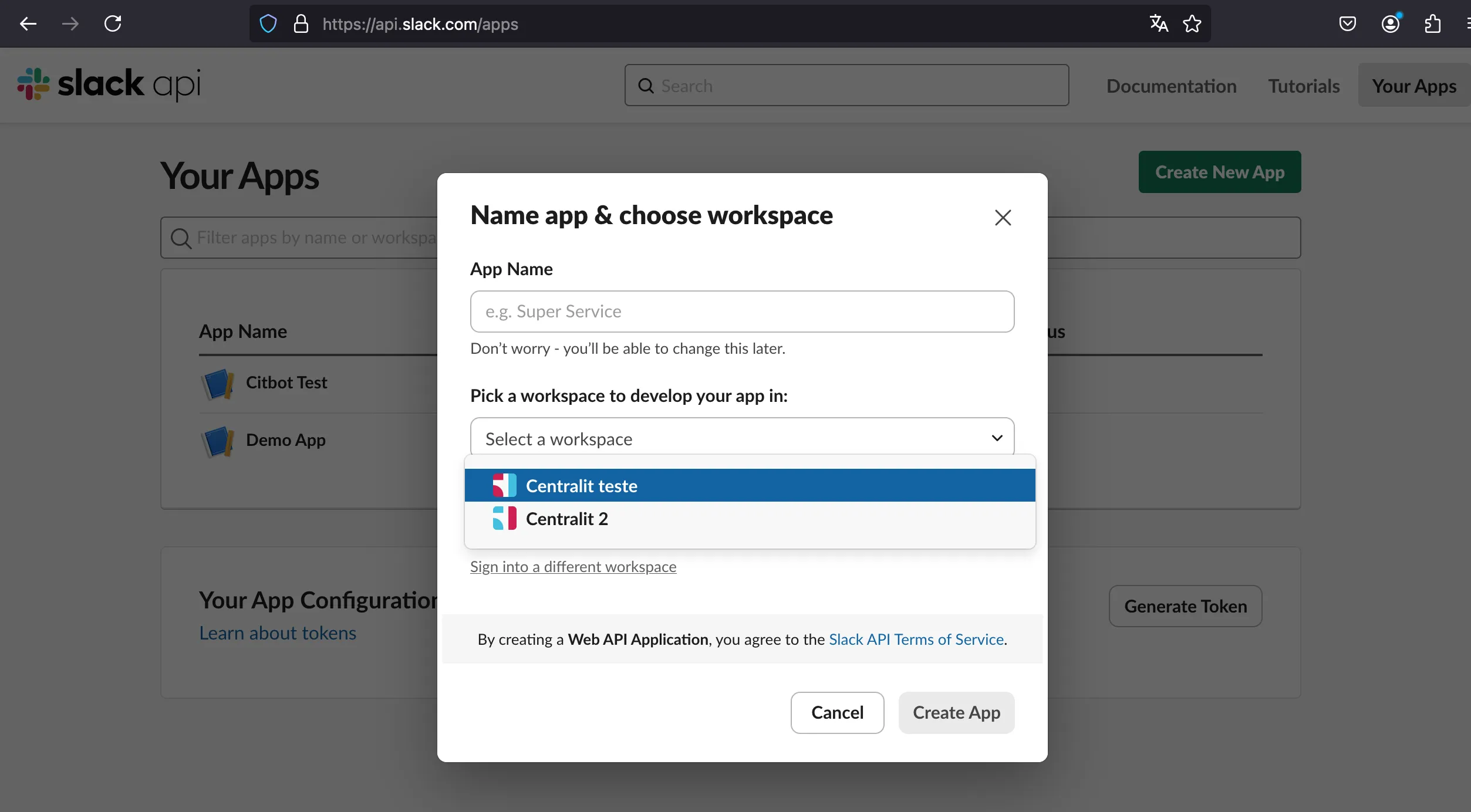Choose Centralit teste workspace option
Screen dimensions: 1471x812
[750, 485]
